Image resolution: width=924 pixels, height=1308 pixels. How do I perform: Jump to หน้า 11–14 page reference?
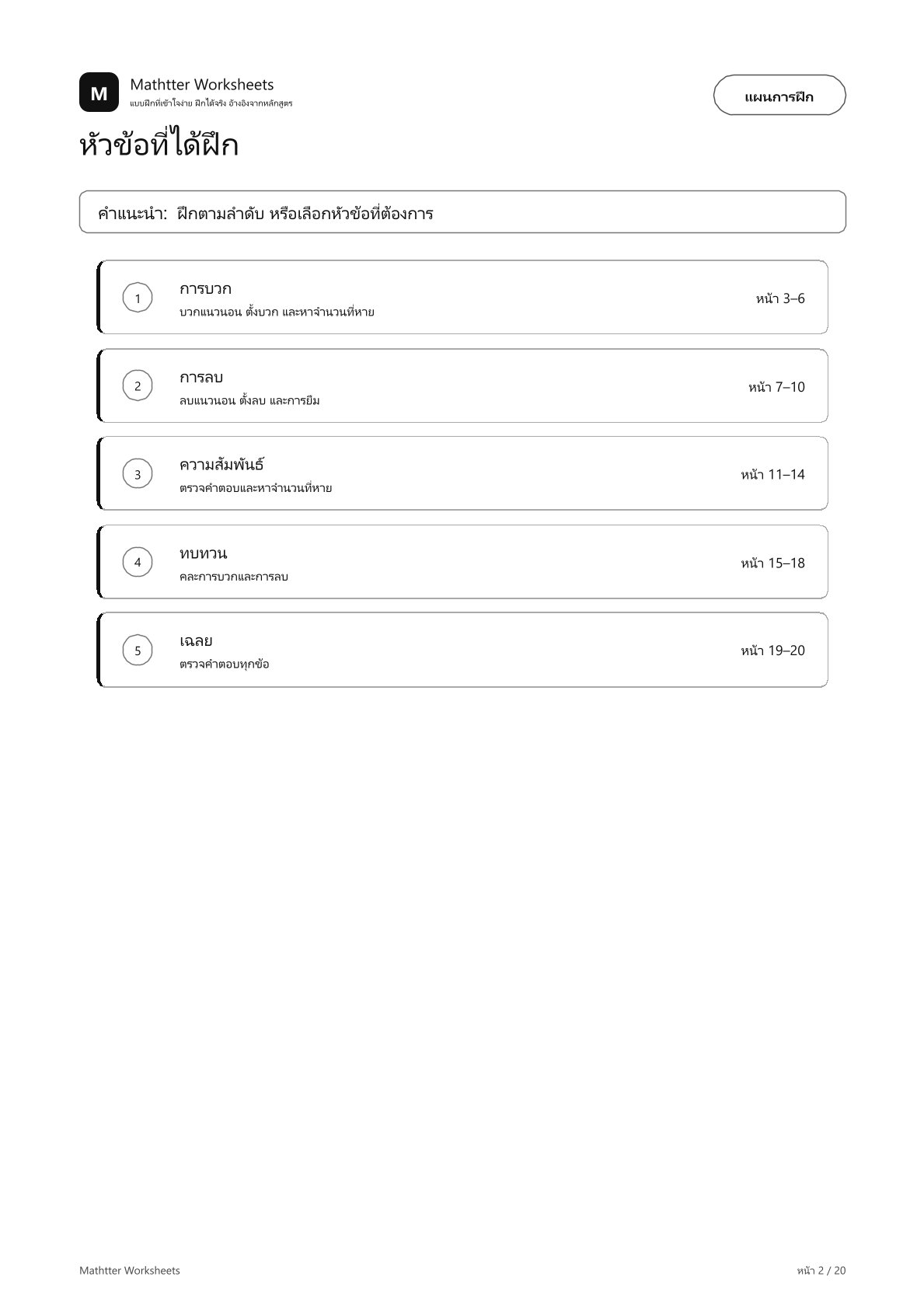point(772,474)
